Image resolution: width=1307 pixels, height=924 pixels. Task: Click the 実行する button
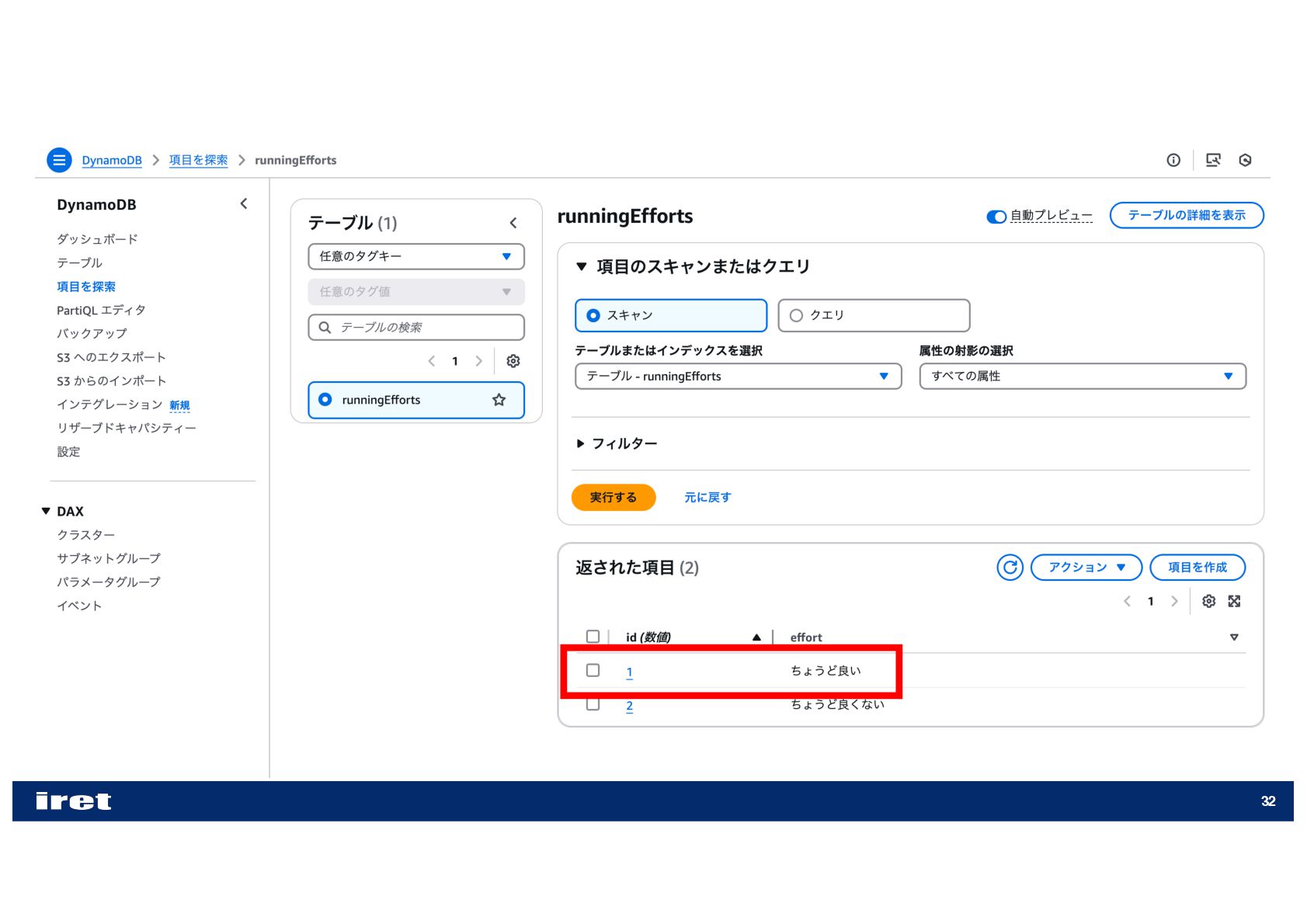coord(614,497)
